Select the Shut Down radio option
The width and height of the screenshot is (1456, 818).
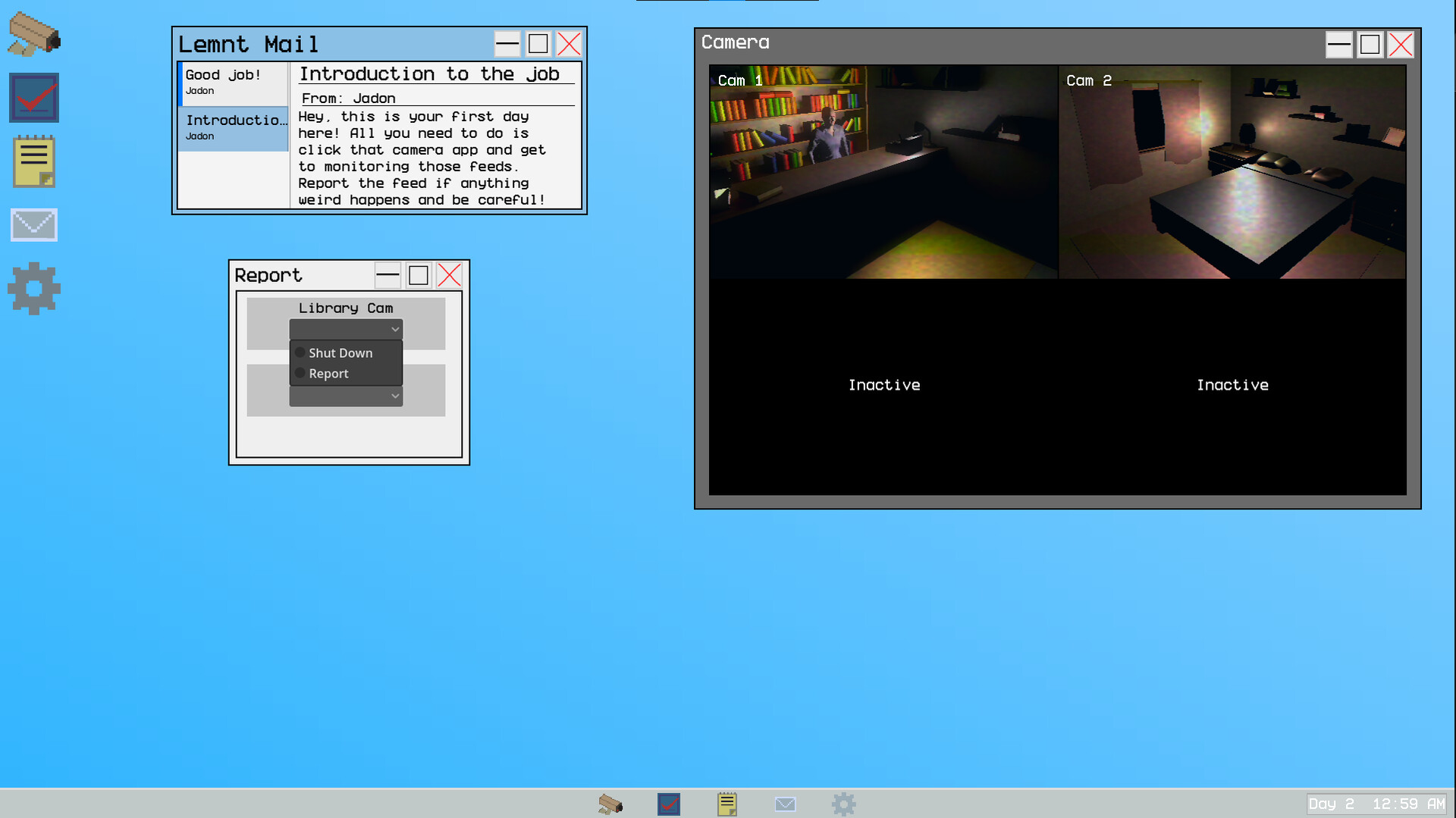click(301, 353)
